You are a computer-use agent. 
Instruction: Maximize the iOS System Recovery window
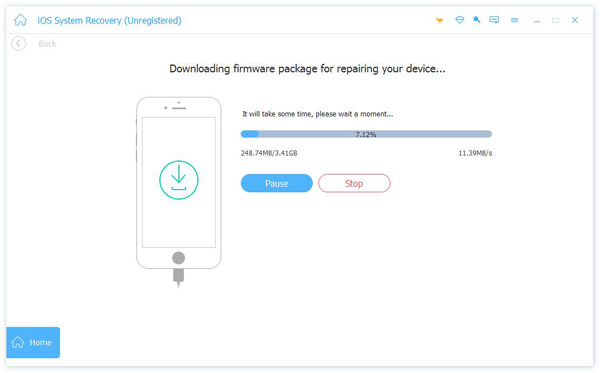(555, 20)
